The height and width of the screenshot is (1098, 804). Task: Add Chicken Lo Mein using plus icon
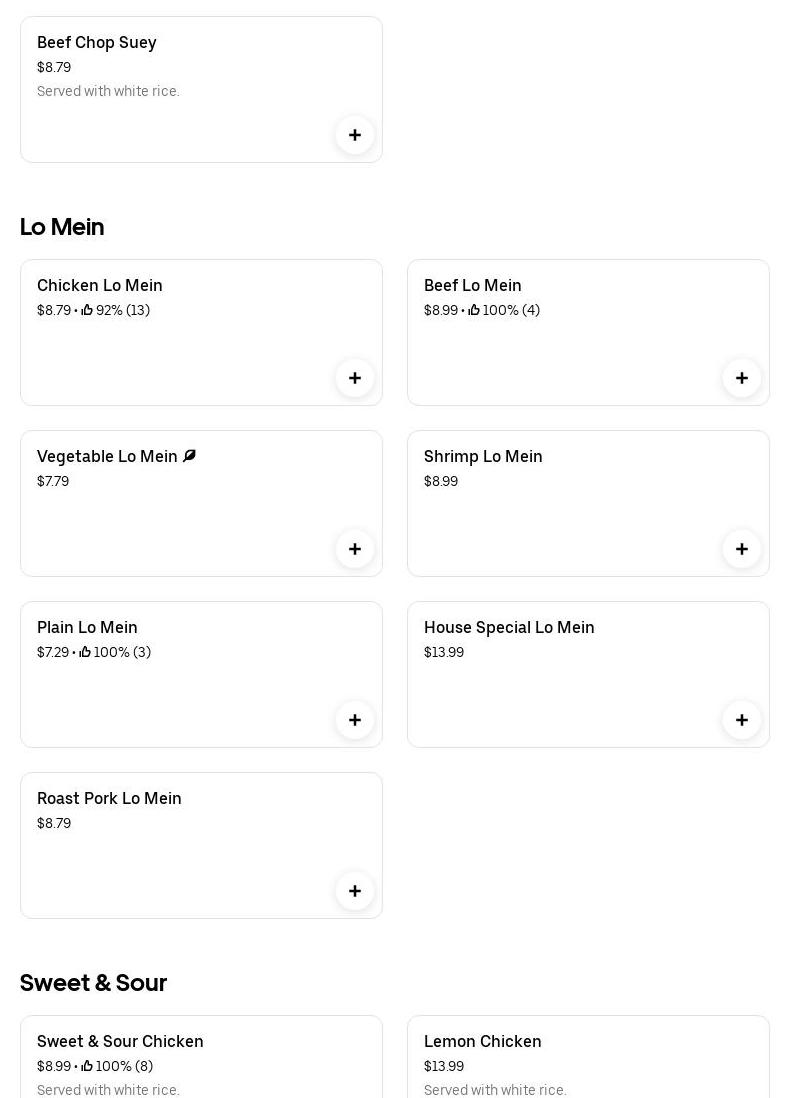click(355, 378)
